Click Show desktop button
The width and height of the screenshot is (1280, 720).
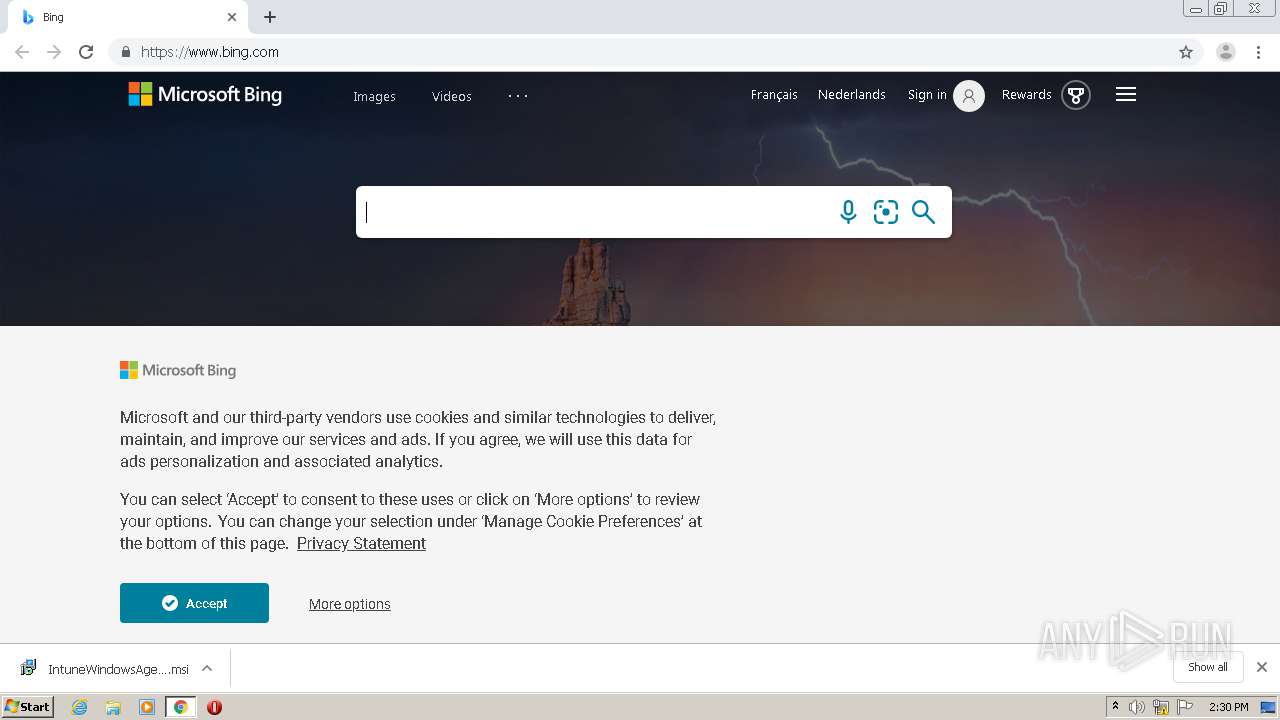pyautogui.click(x=1268, y=707)
